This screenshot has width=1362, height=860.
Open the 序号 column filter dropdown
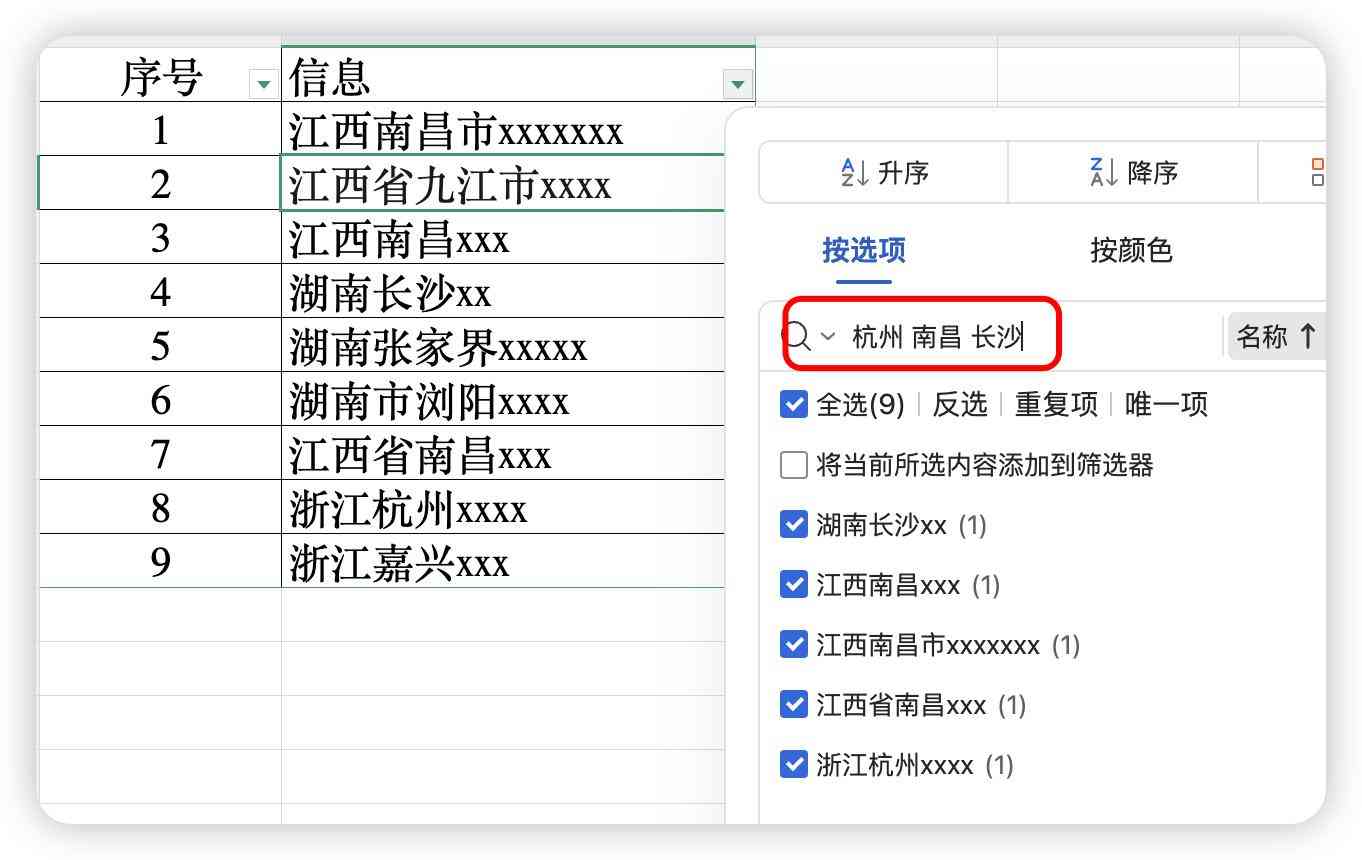click(x=262, y=82)
